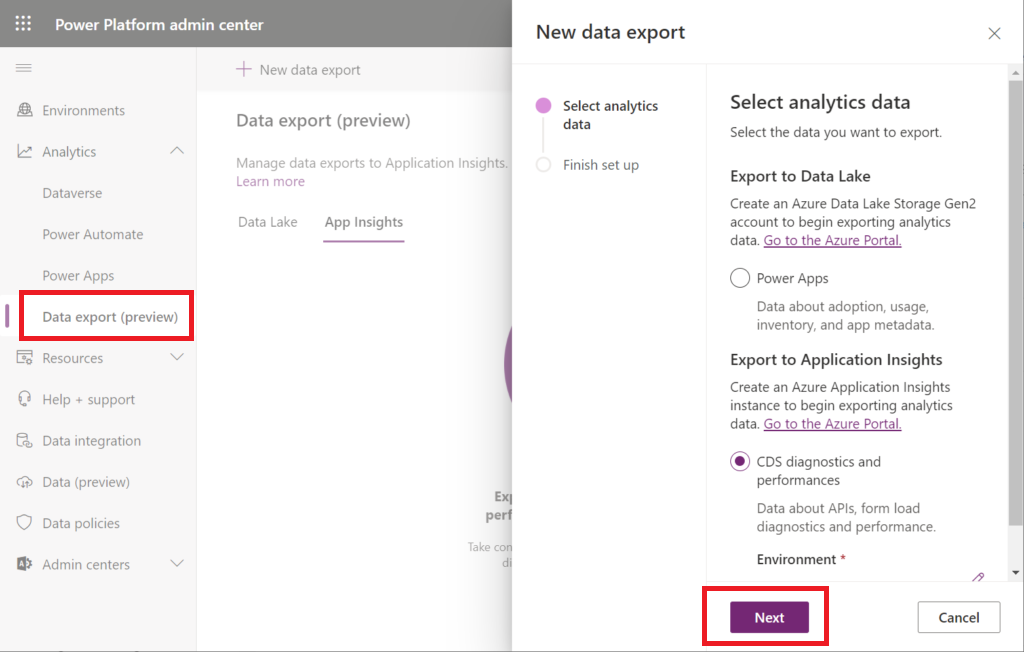Screen dimensions: 1024x652
Task: Click the Admin centers sidebar icon
Action: click(27, 564)
